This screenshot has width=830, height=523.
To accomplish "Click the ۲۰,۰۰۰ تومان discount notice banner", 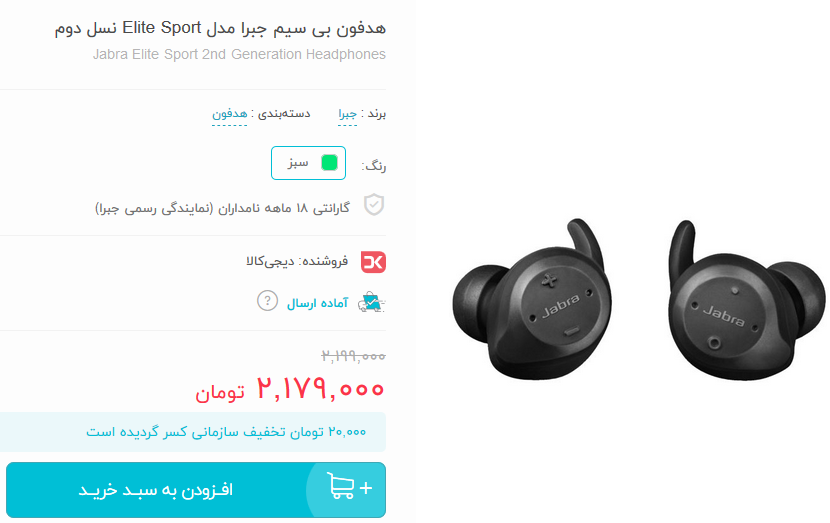I will 193,432.
